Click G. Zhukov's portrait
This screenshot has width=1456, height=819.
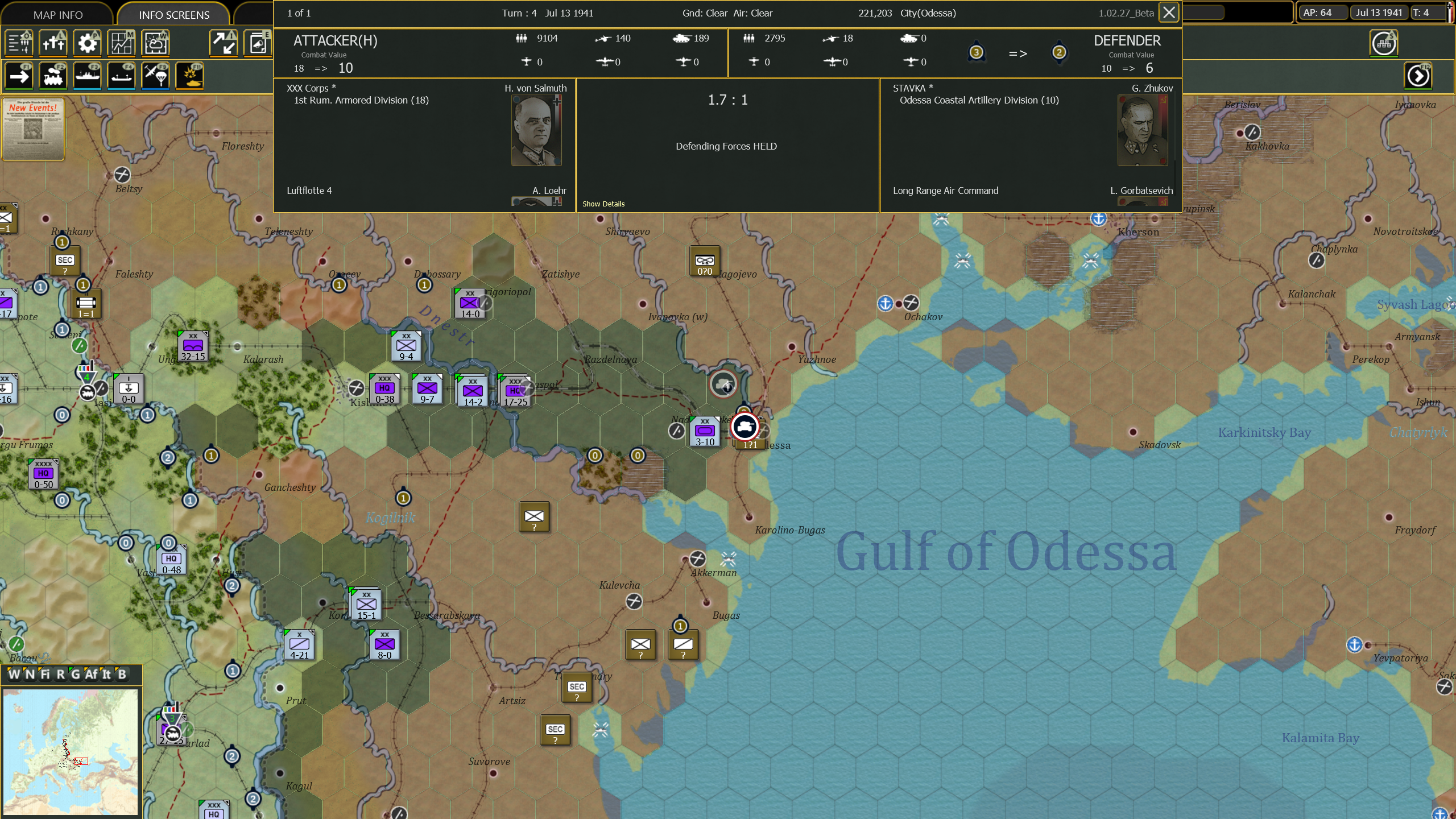coord(1143,130)
